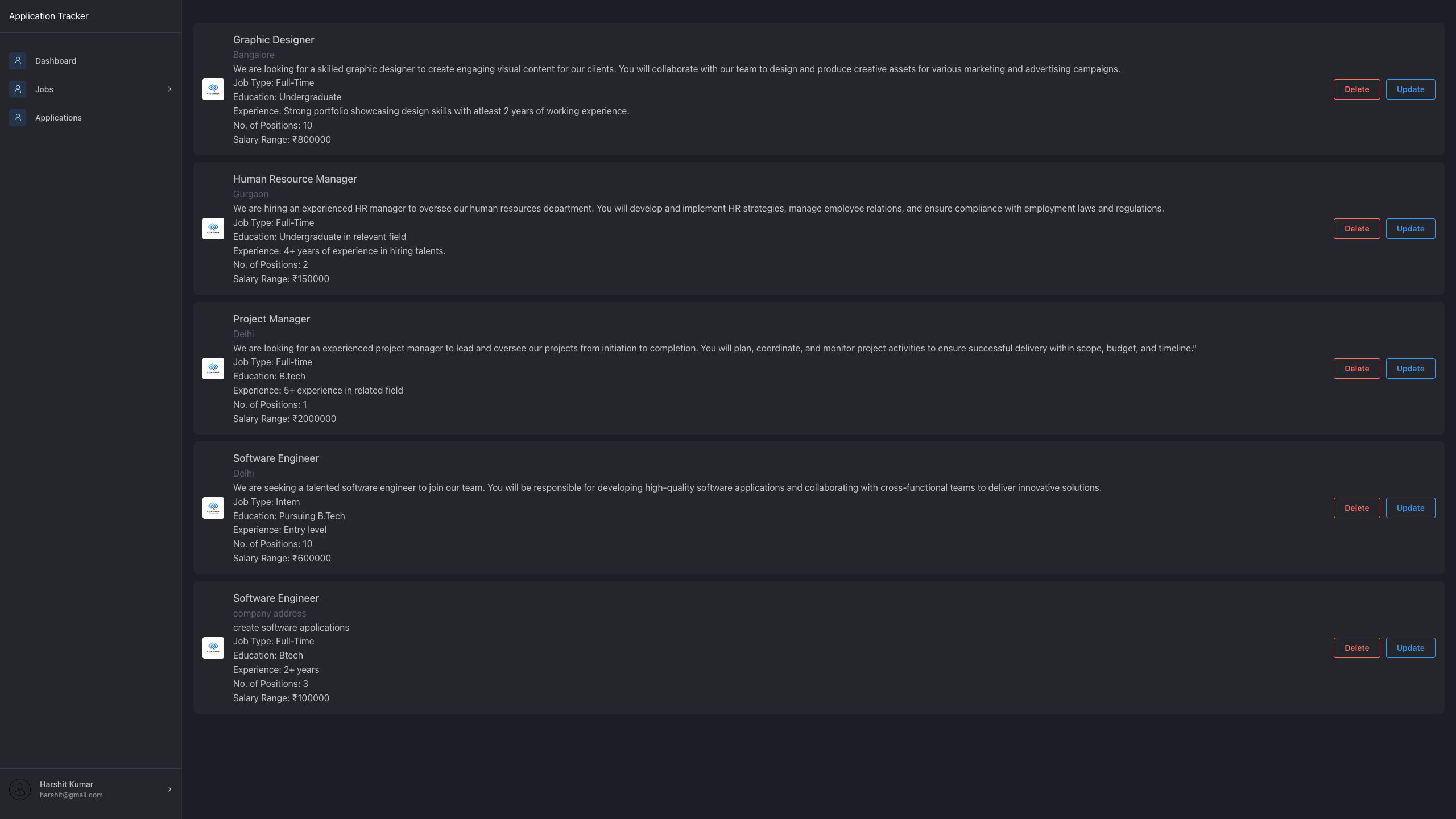Update the Graphic Designer job posting
The height and width of the screenshot is (819, 1456).
coord(1410,89)
